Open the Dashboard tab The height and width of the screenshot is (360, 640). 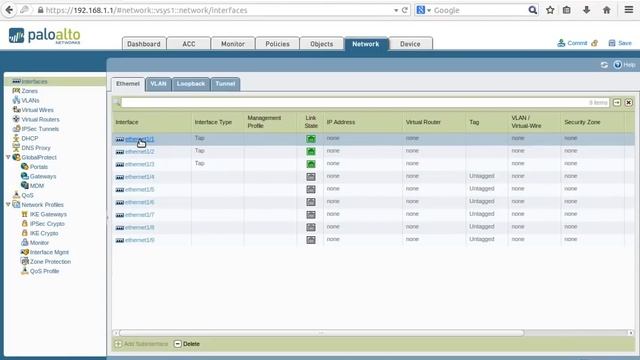tap(144, 44)
